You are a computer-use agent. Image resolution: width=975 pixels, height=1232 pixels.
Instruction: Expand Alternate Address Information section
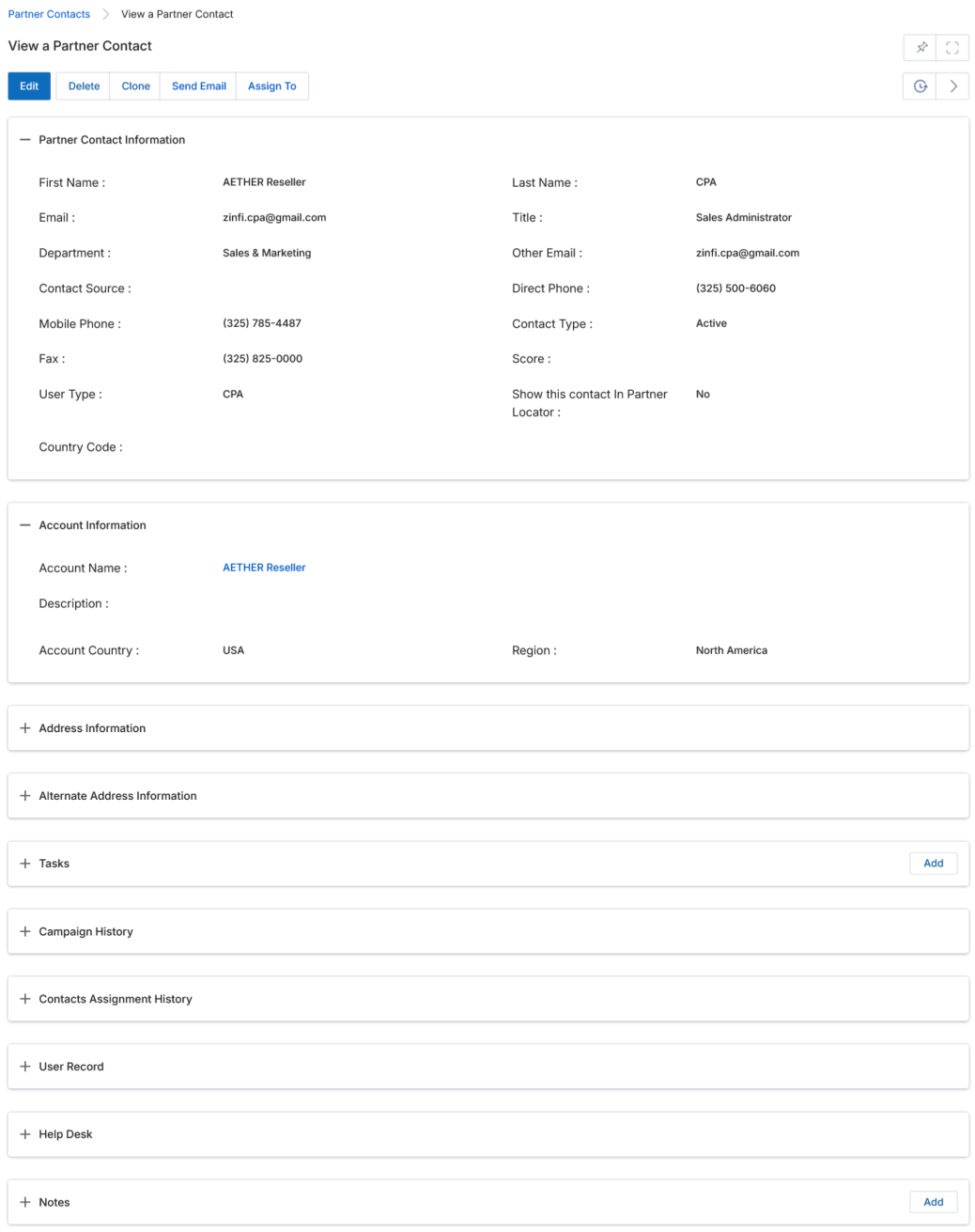(25, 796)
